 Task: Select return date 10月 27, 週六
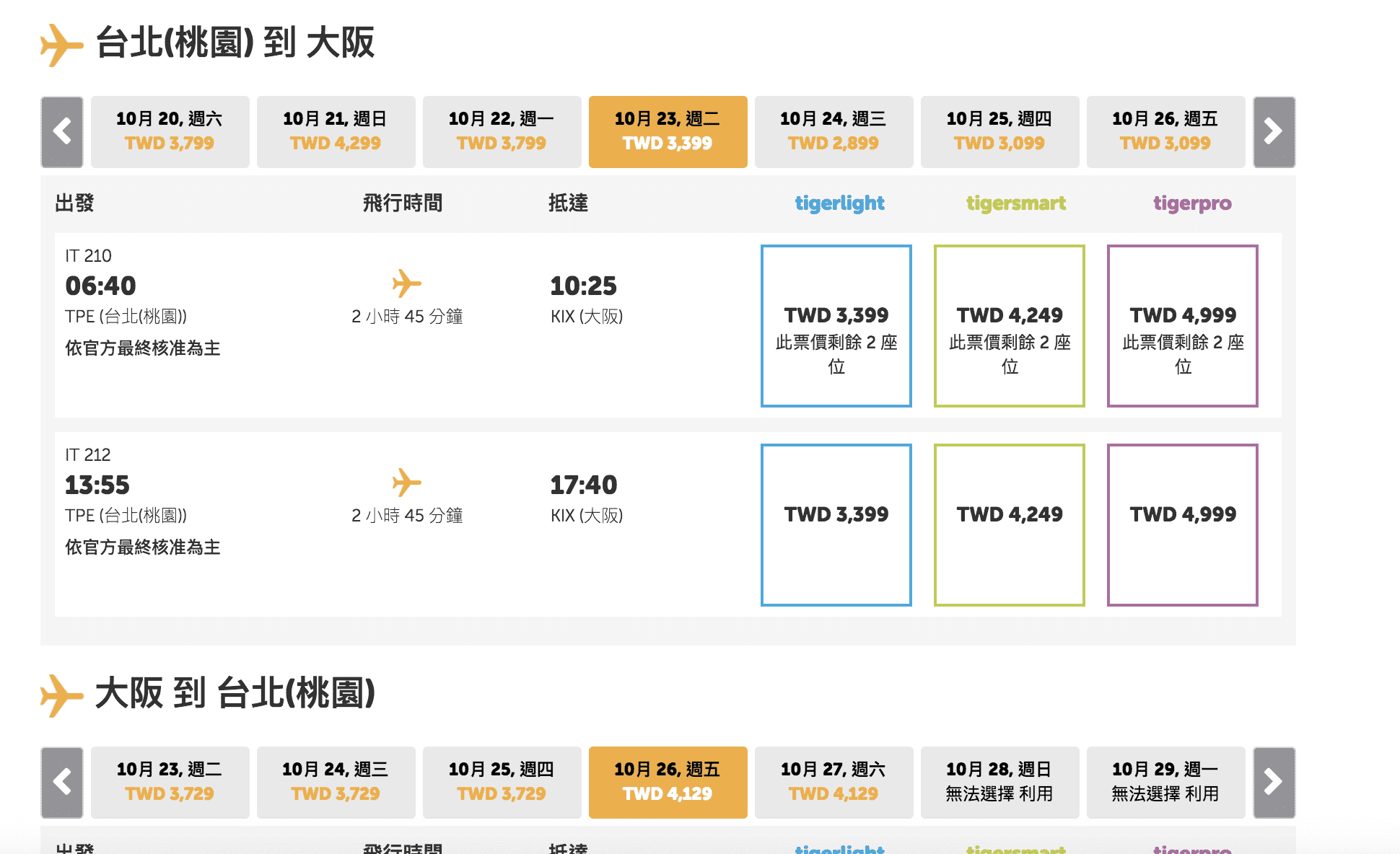[x=834, y=783]
